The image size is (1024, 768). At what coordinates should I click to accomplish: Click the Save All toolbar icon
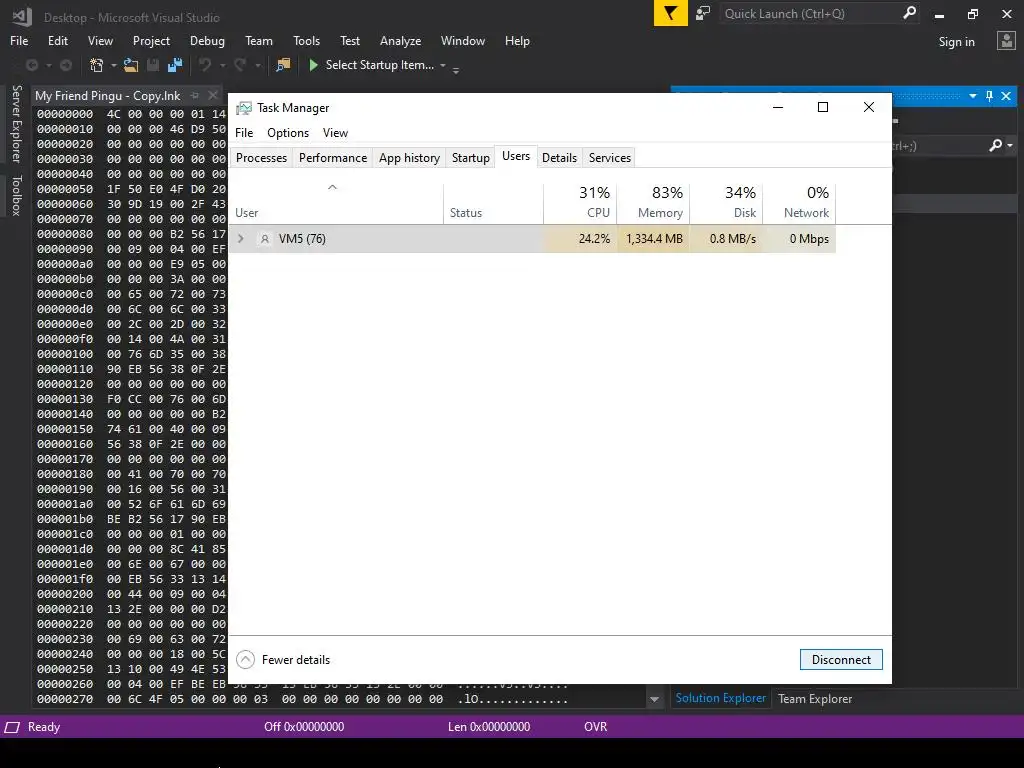[175, 65]
